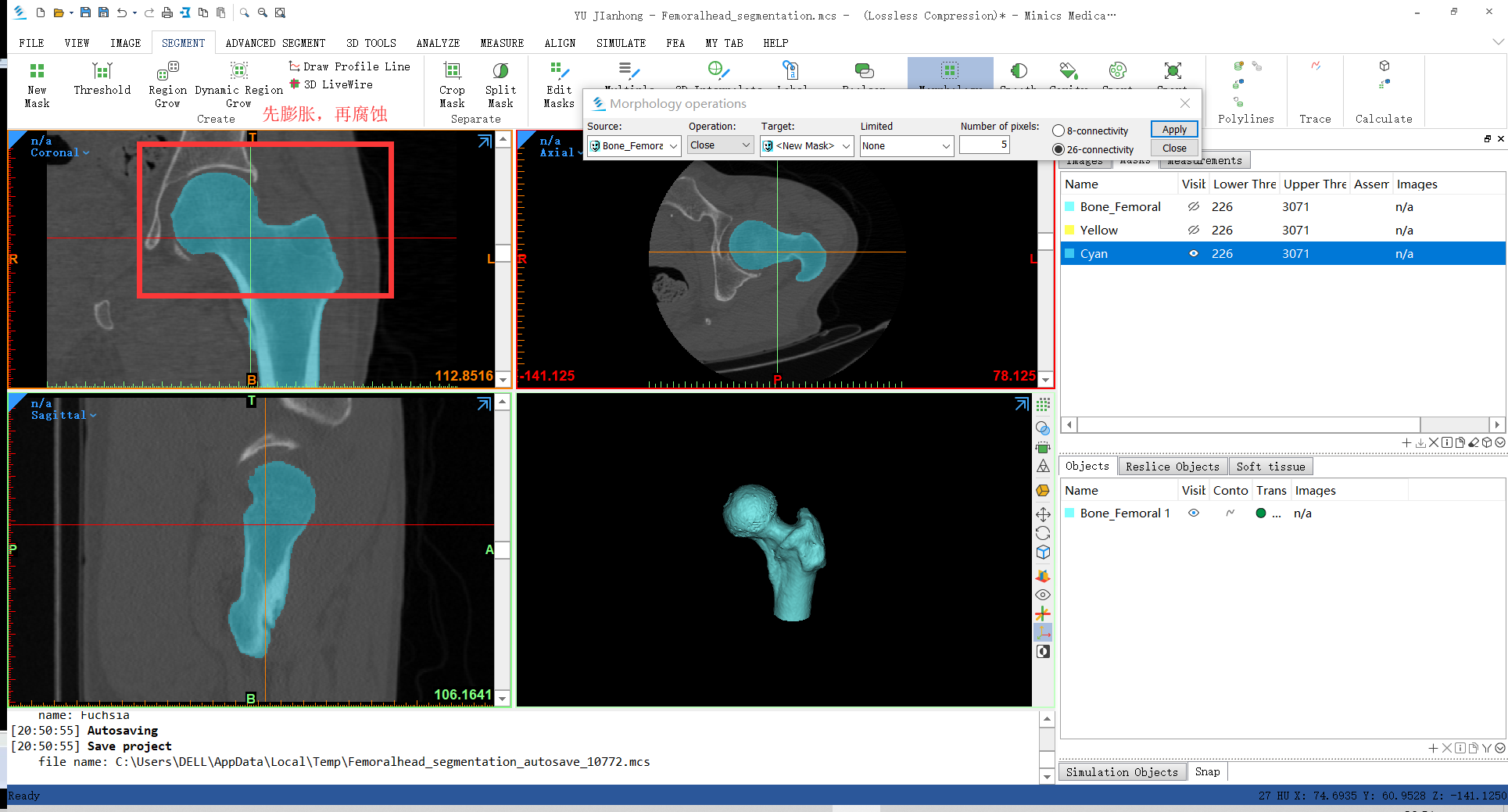The width and height of the screenshot is (1508, 812).
Task: Switch to the Soft tissue tab
Action: (1270, 467)
